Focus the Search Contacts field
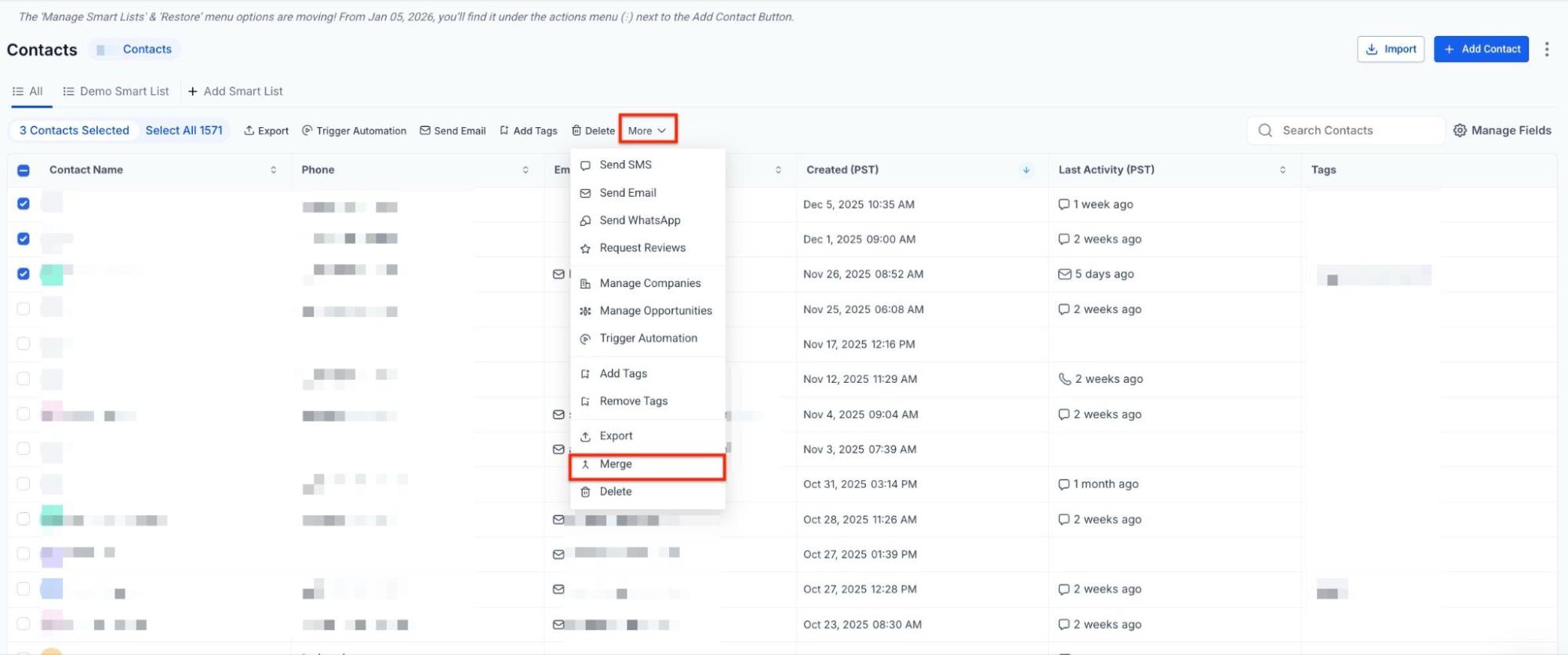 (1346, 130)
